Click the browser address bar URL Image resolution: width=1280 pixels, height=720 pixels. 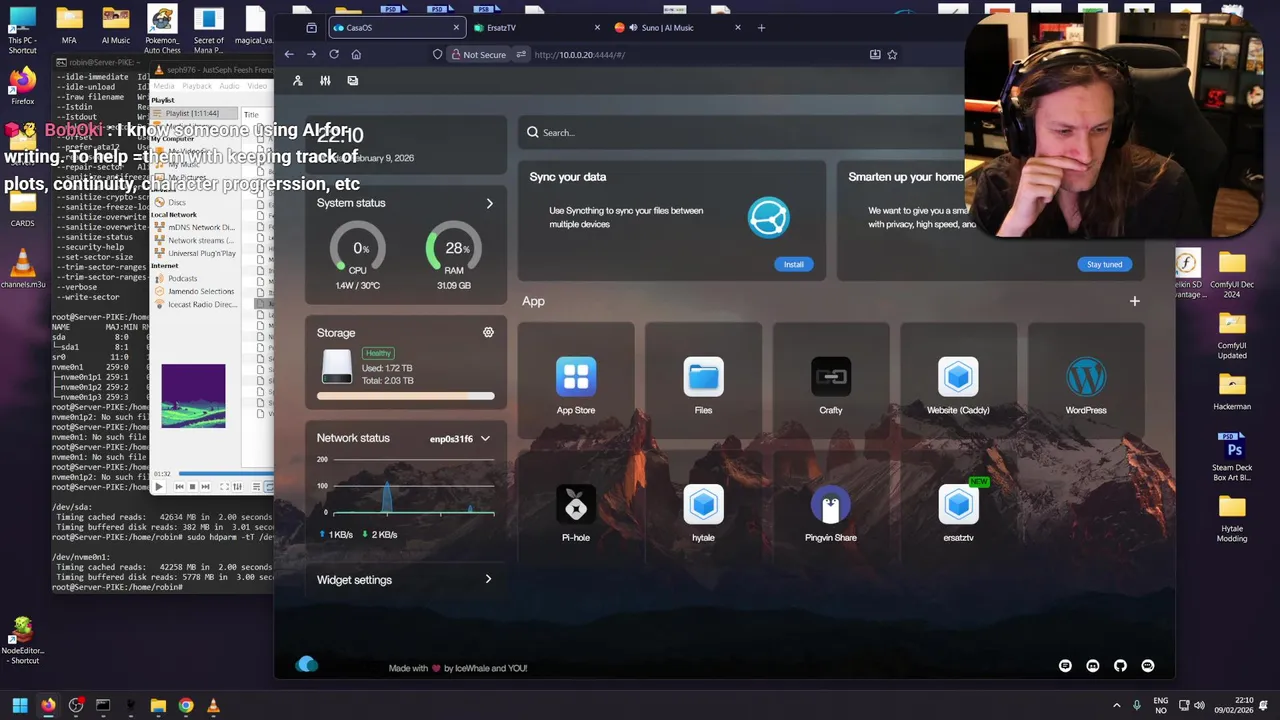pyautogui.click(x=580, y=55)
